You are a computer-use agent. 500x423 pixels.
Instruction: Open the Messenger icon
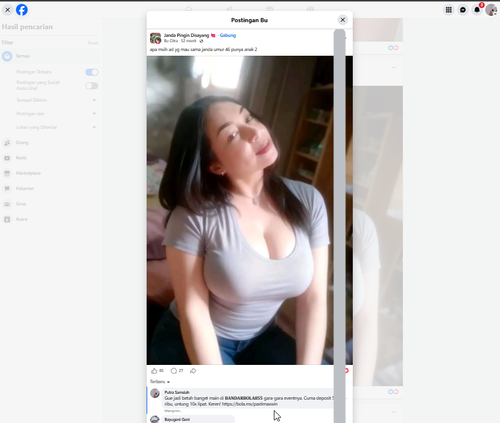pos(463,10)
